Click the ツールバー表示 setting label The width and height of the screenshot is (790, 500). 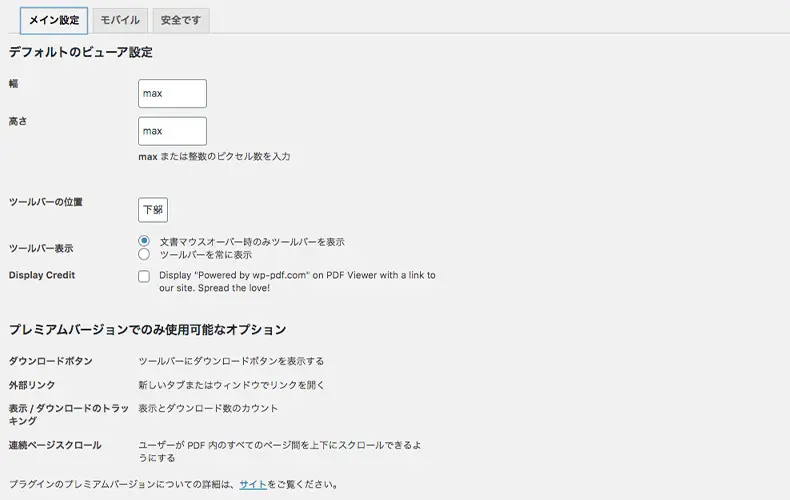(x=41, y=248)
